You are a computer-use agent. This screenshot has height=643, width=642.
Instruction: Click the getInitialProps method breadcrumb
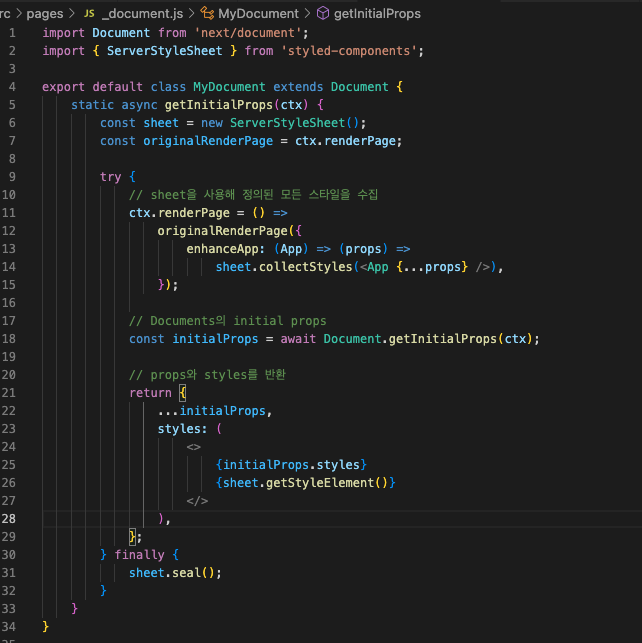point(377,14)
